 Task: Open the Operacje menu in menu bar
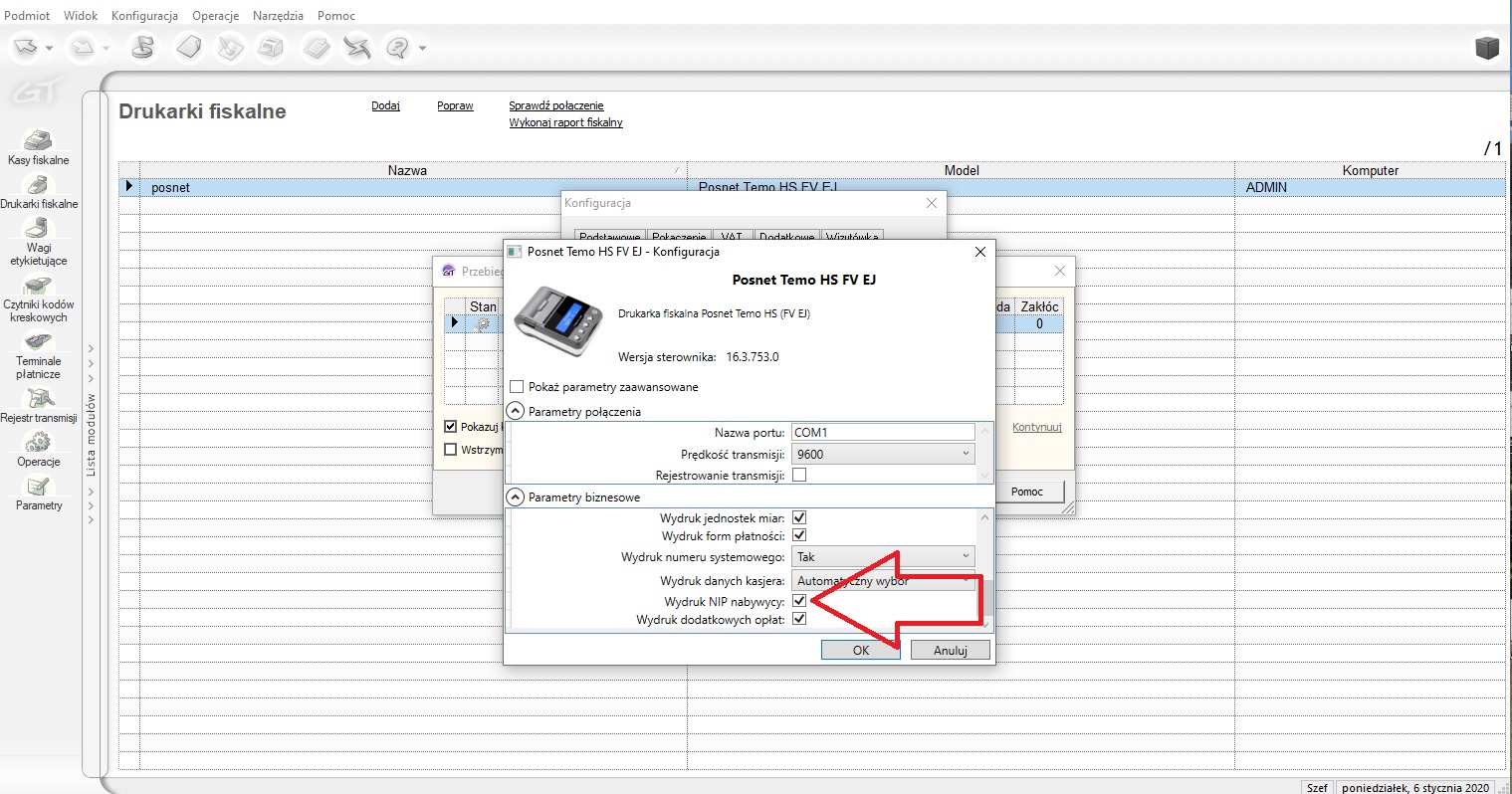point(216,16)
